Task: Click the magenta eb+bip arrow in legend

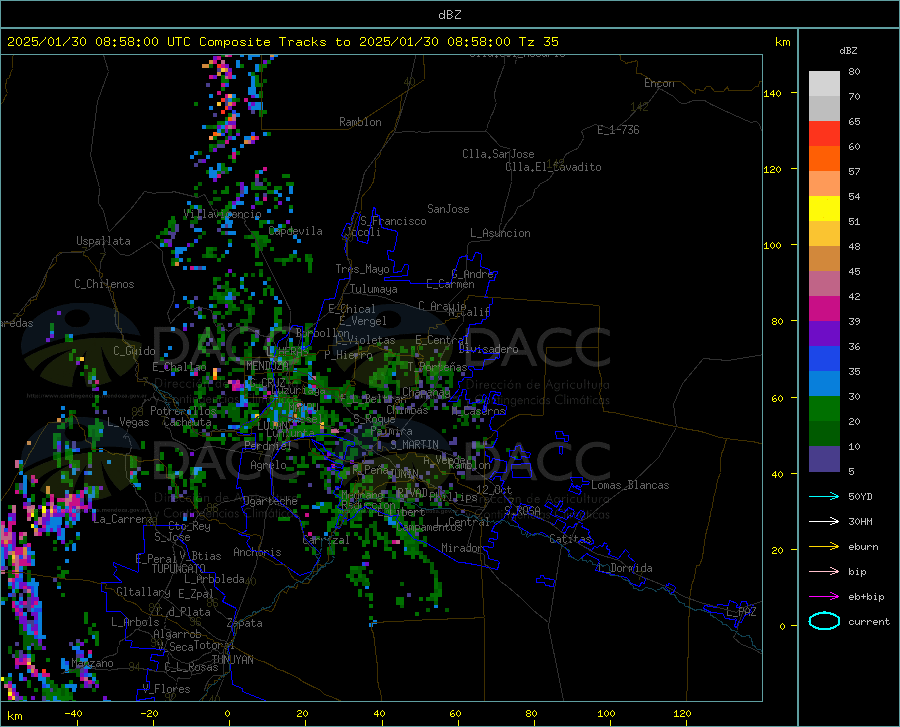Action: (824, 597)
